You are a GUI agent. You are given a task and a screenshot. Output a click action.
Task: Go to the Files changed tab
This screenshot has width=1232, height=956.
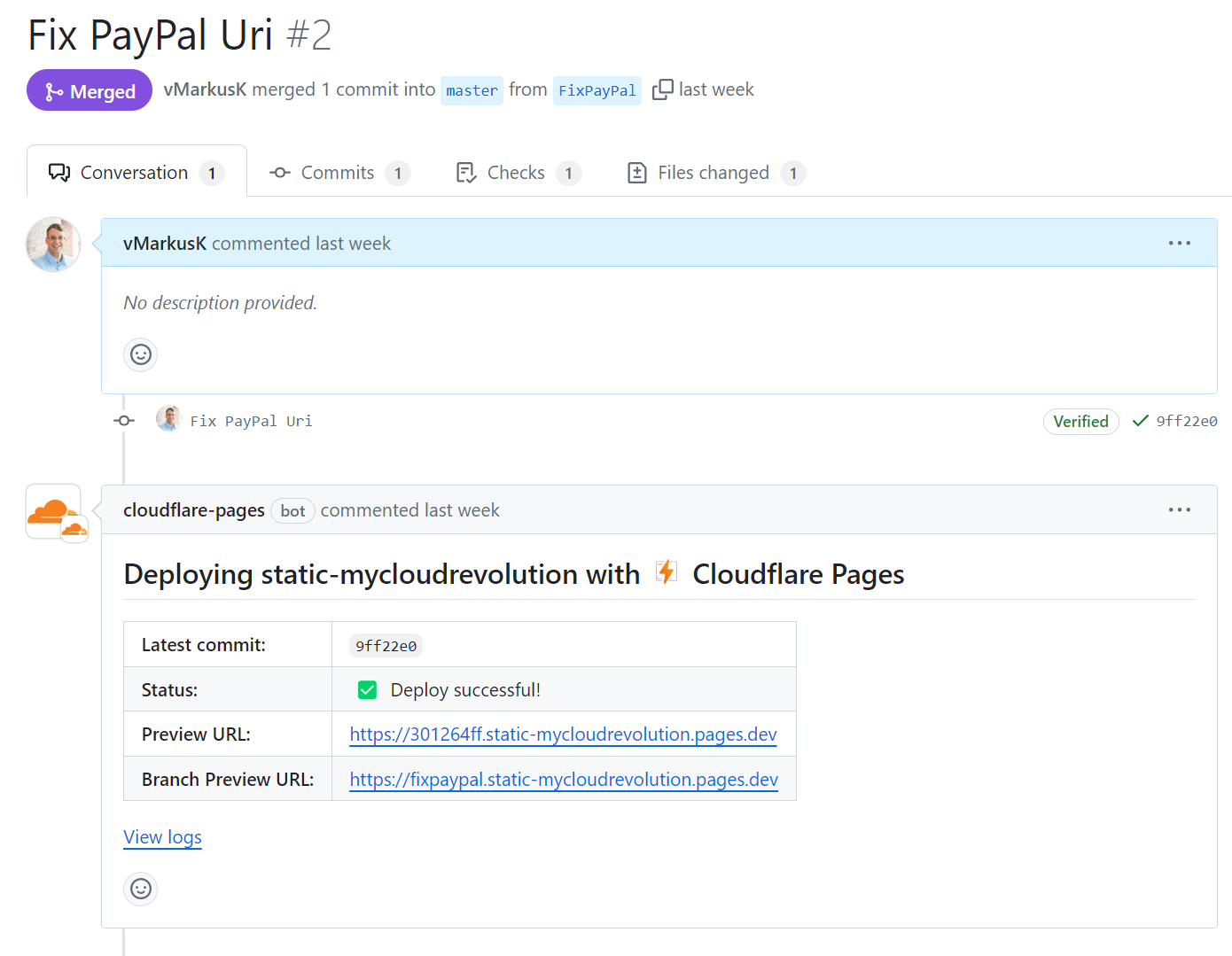713,173
